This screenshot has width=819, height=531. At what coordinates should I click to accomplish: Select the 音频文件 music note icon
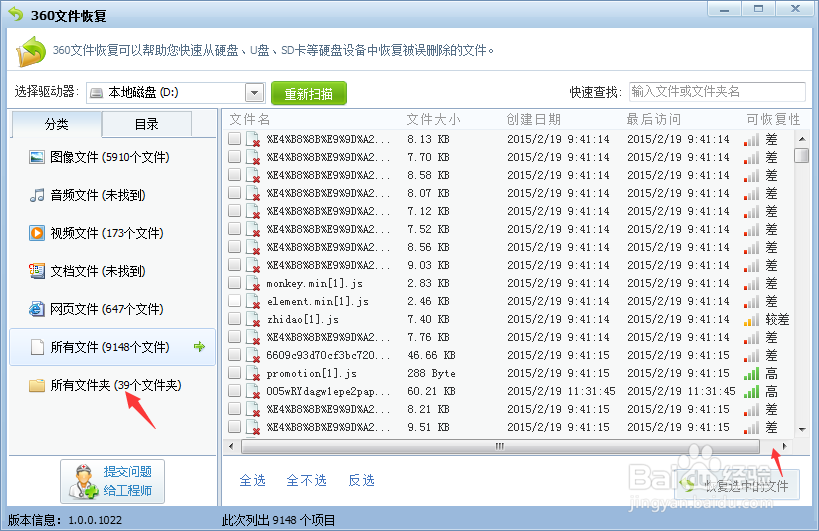[x=37, y=195]
